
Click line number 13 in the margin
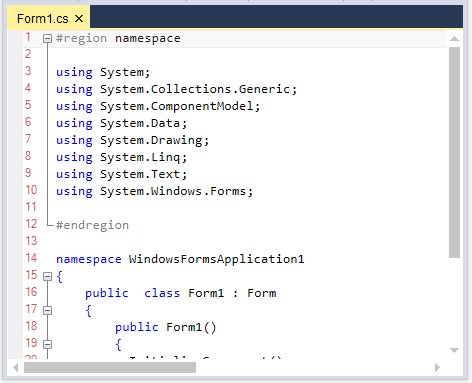[x=31, y=241]
